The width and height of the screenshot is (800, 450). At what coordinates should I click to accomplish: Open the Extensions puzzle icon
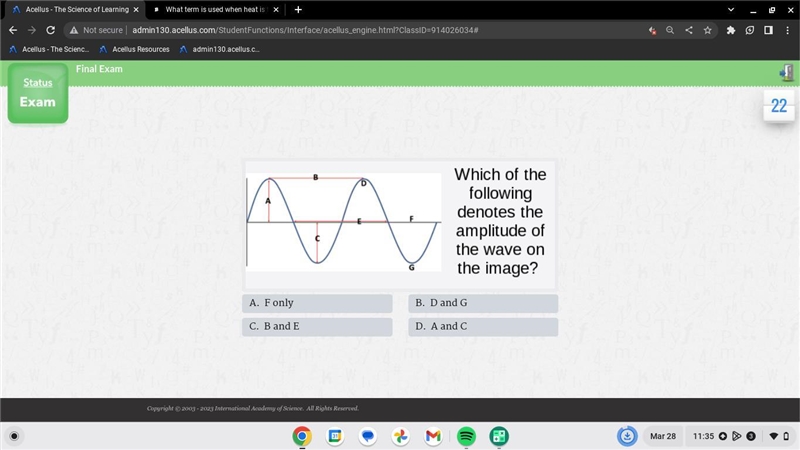point(731,30)
